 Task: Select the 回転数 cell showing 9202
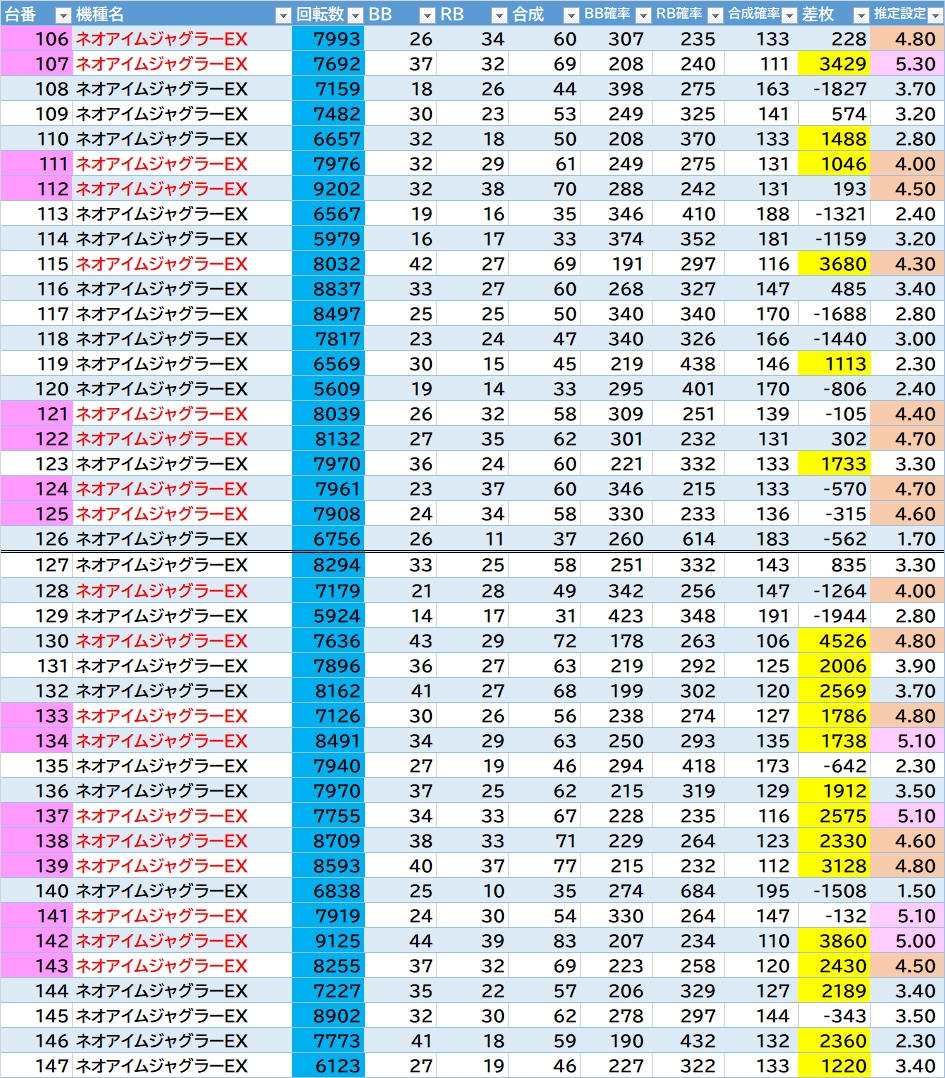coord(329,189)
